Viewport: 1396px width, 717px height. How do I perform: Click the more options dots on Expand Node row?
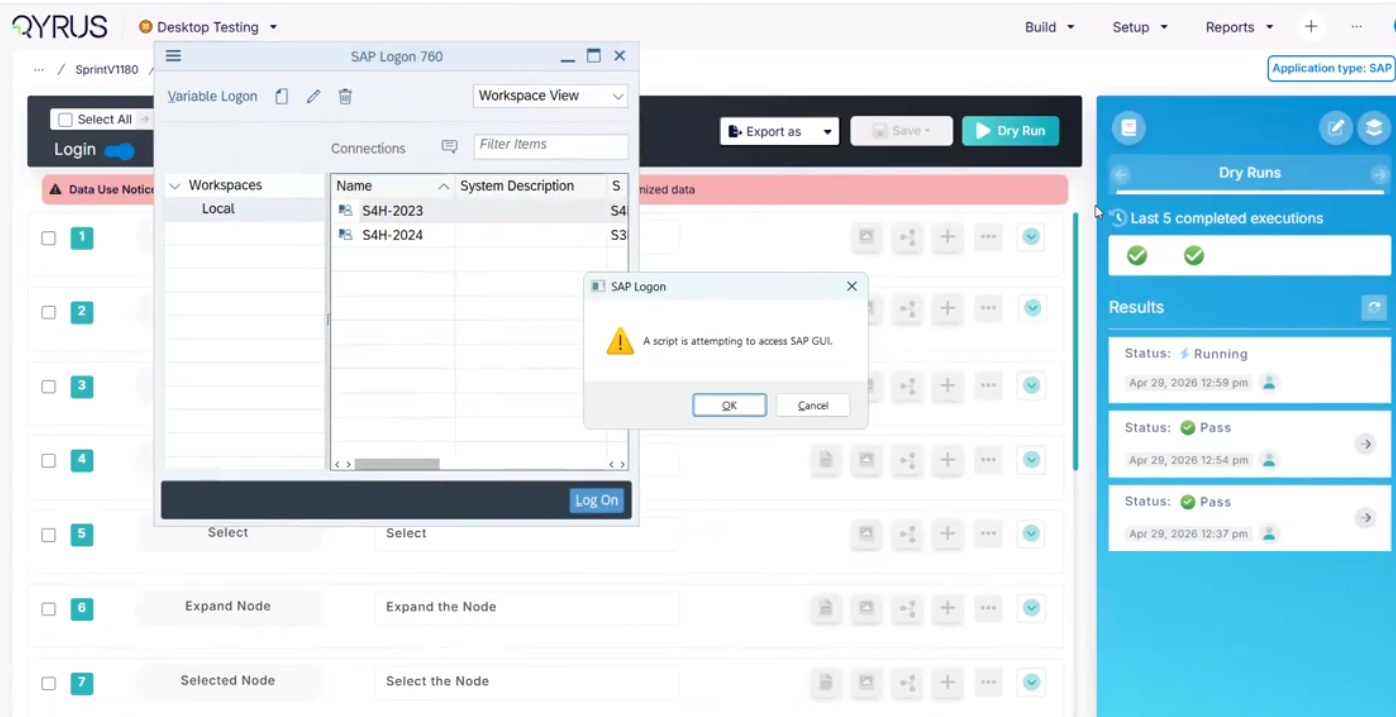[x=988, y=608]
